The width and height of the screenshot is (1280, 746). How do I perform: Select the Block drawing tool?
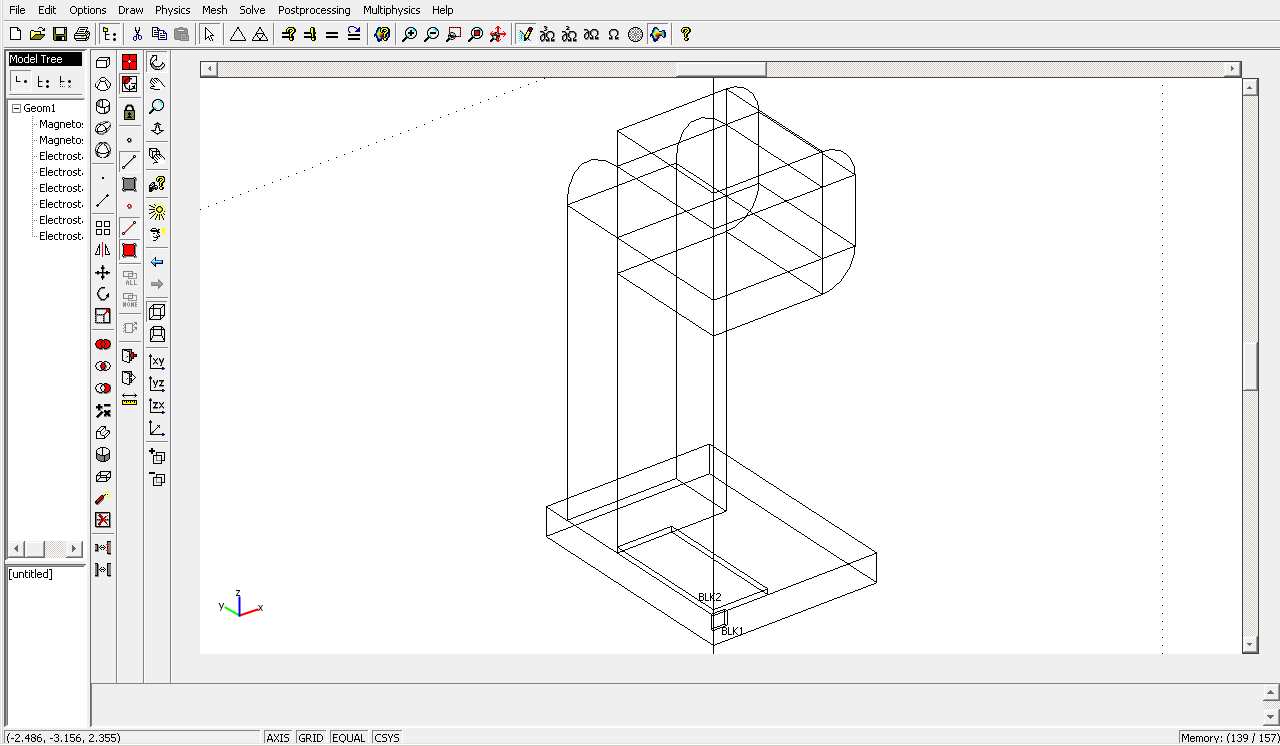click(x=103, y=62)
